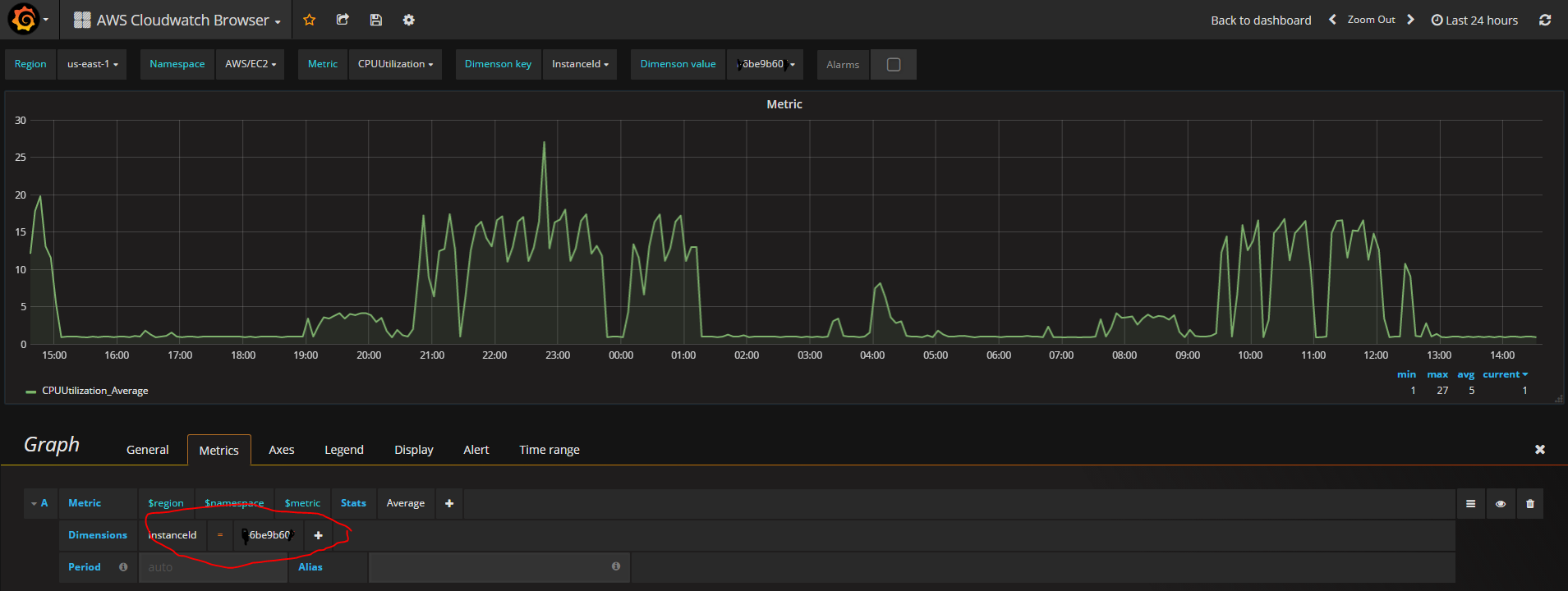1568x591 pixels.
Task: Open Metric CPUUtilization dropdown
Action: (395, 64)
